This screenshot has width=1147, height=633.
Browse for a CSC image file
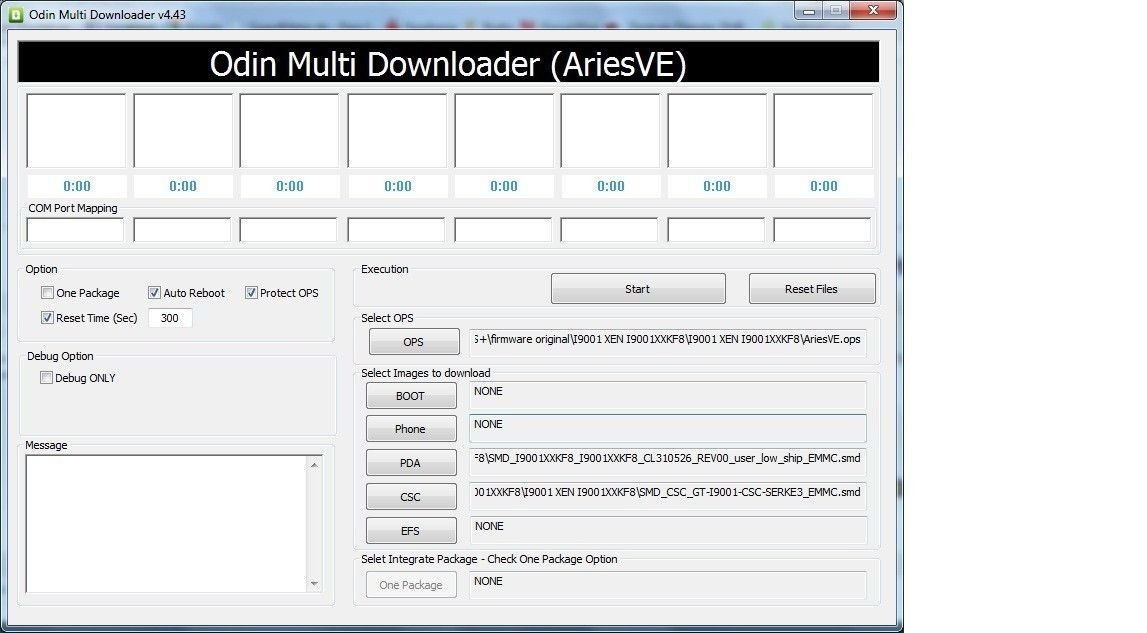click(410, 497)
